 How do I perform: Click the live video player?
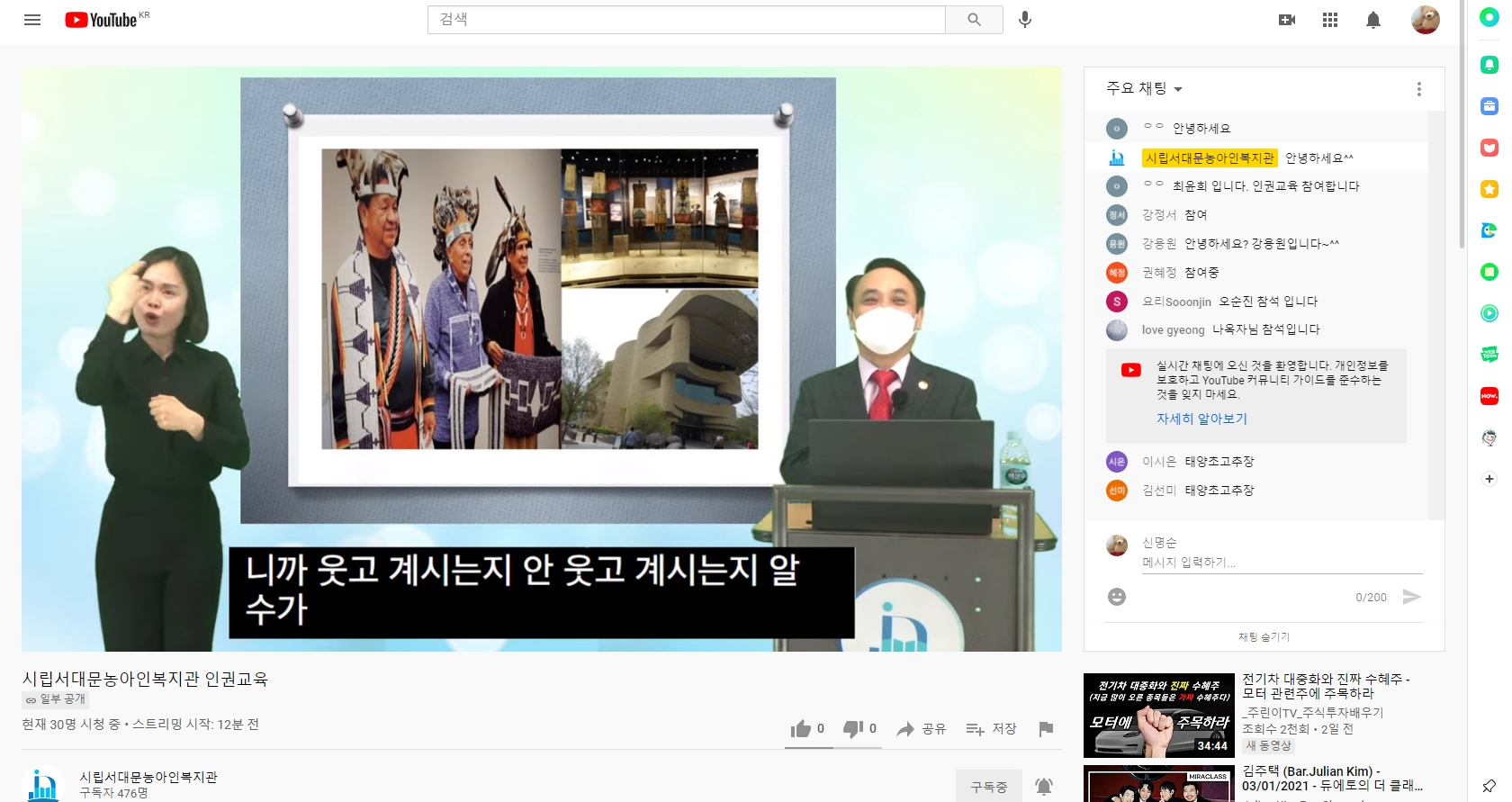coord(542,358)
